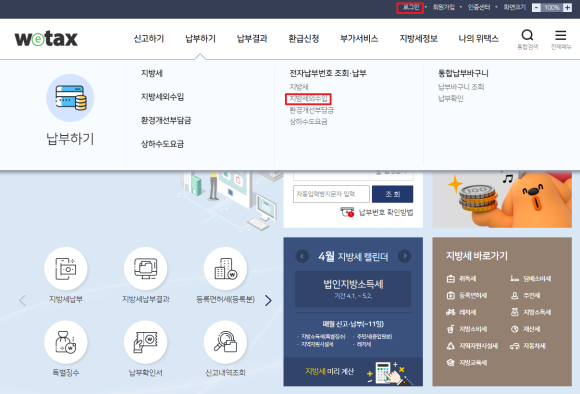The width and height of the screenshot is (580, 394).
Task: Choose 지방세 under 전자납부번호 조회·납부
Action: pos(299,87)
